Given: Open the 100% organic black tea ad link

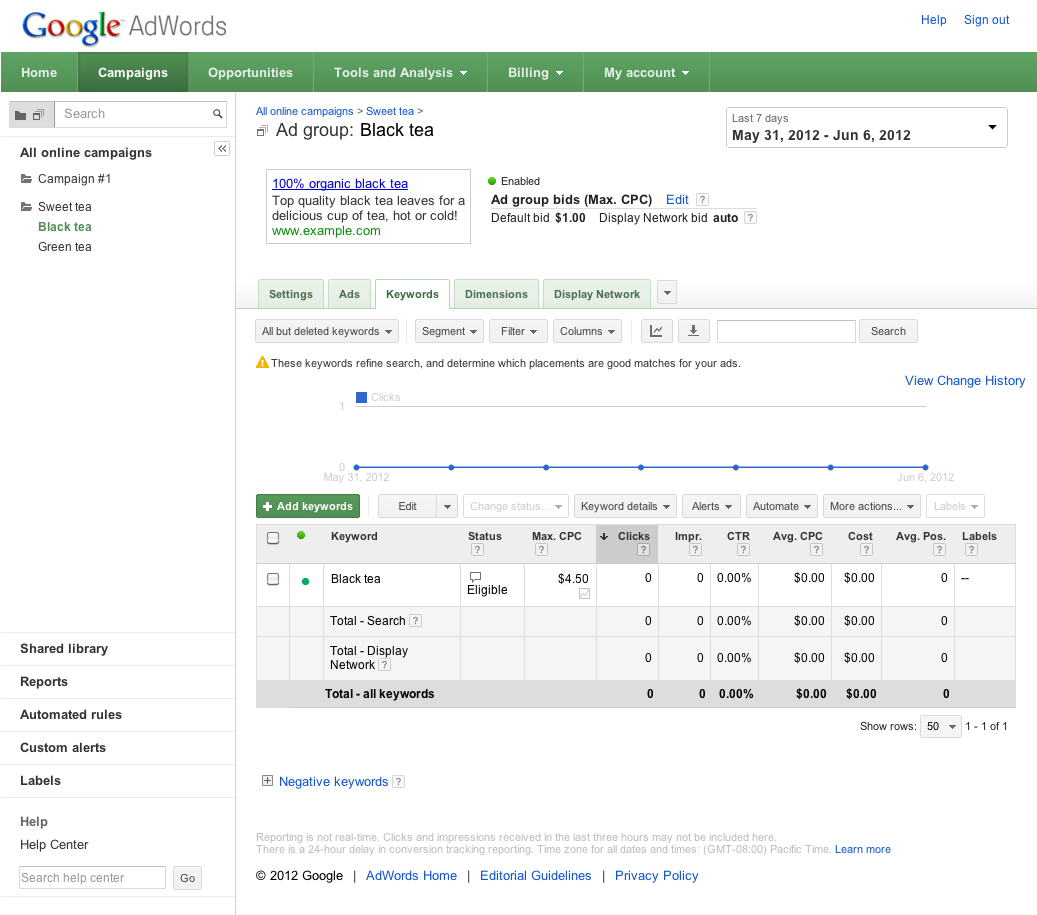Looking at the screenshot, I should pyautogui.click(x=340, y=184).
